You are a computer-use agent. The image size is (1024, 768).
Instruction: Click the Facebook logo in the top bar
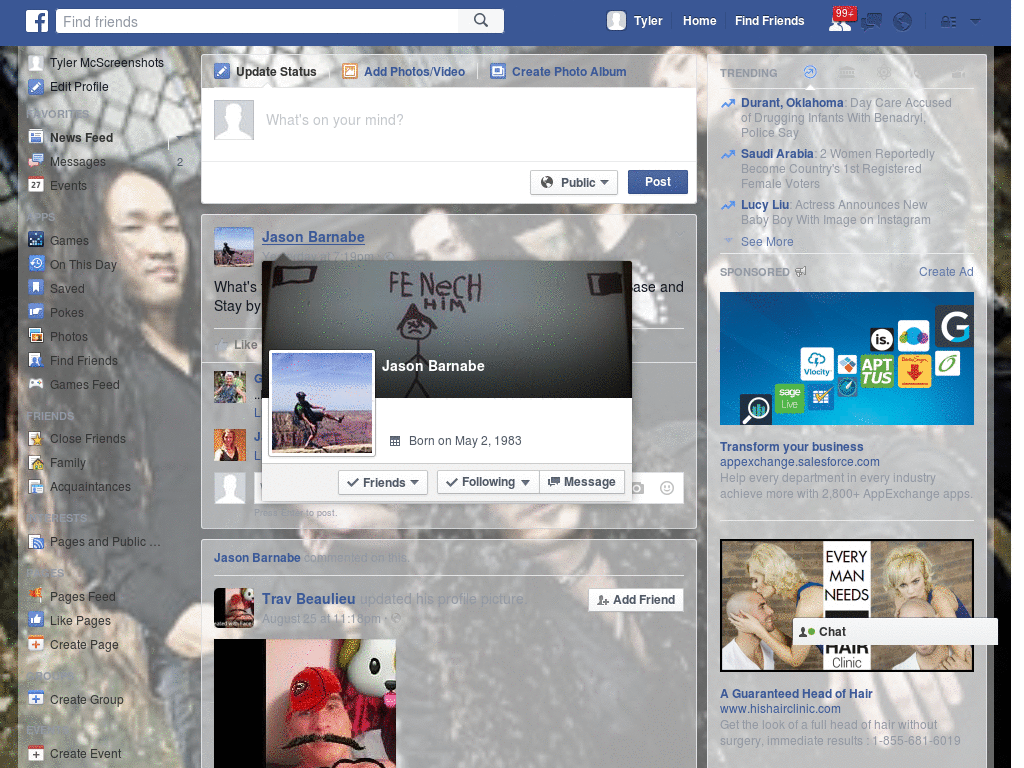(37, 20)
